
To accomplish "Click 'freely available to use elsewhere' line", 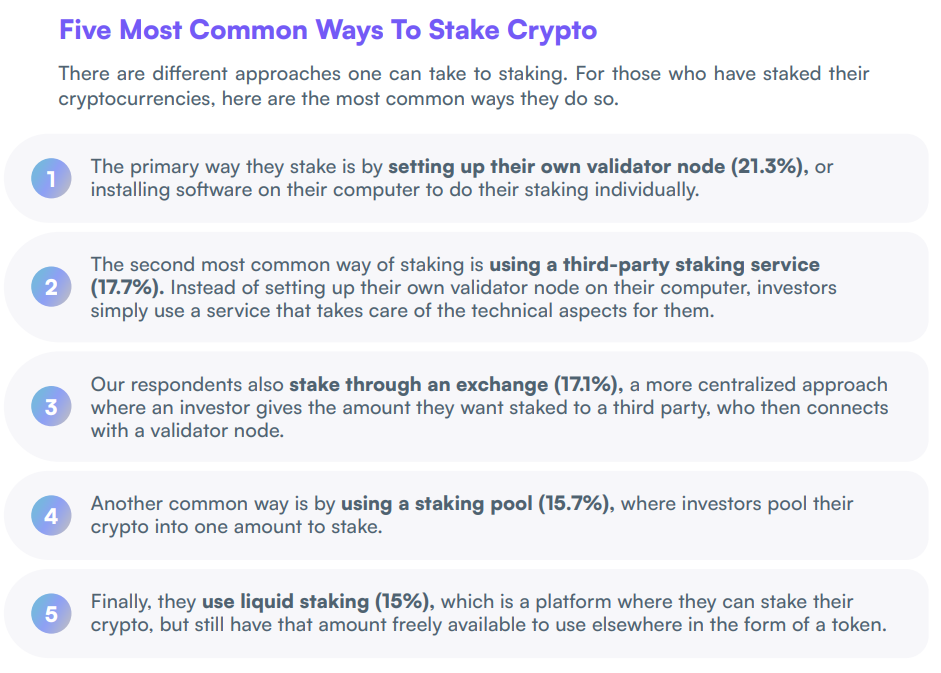I will 489,625.
